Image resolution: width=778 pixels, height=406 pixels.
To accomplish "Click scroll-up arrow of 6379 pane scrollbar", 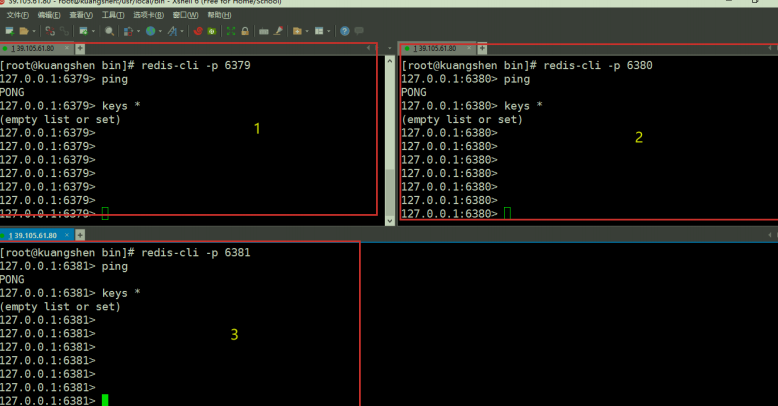I will (389, 61).
